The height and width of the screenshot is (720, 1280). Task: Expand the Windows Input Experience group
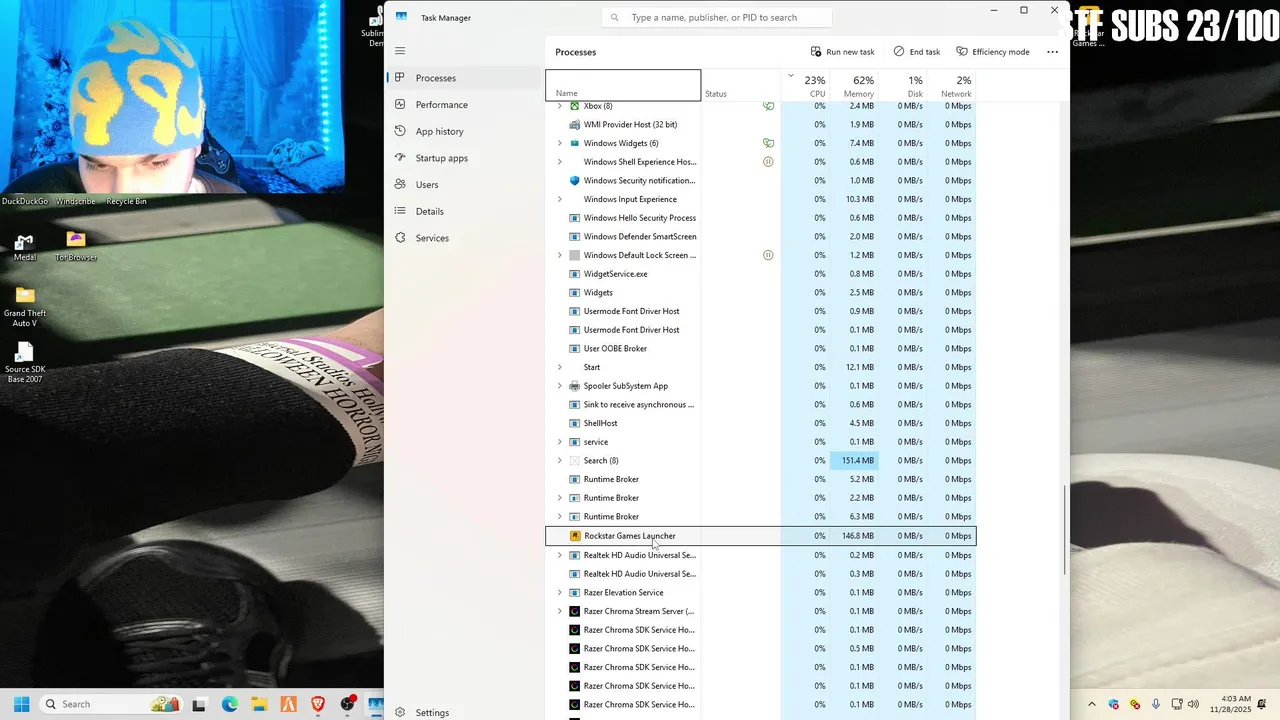point(559,199)
